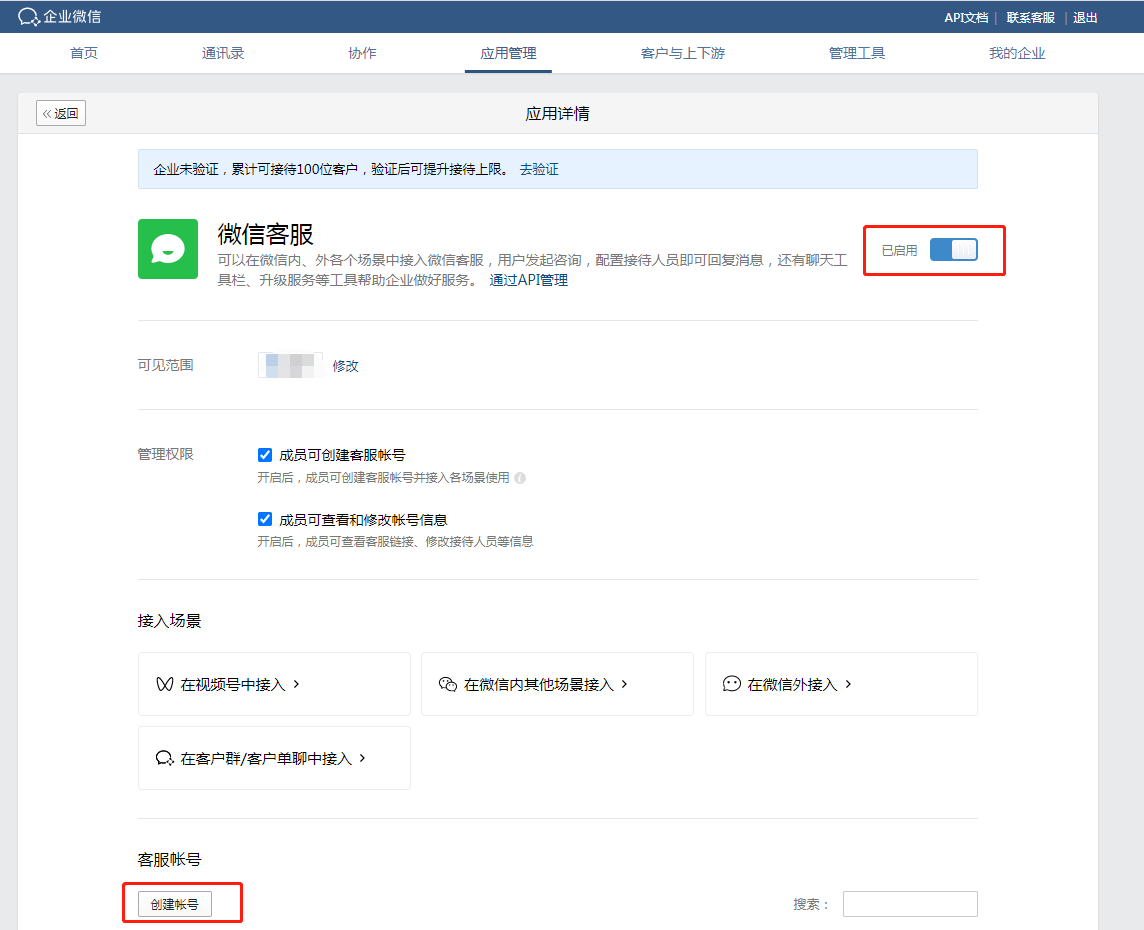The image size is (1144, 930).
Task: Click the 客服帐号 section heading
Action: click(x=169, y=860)
